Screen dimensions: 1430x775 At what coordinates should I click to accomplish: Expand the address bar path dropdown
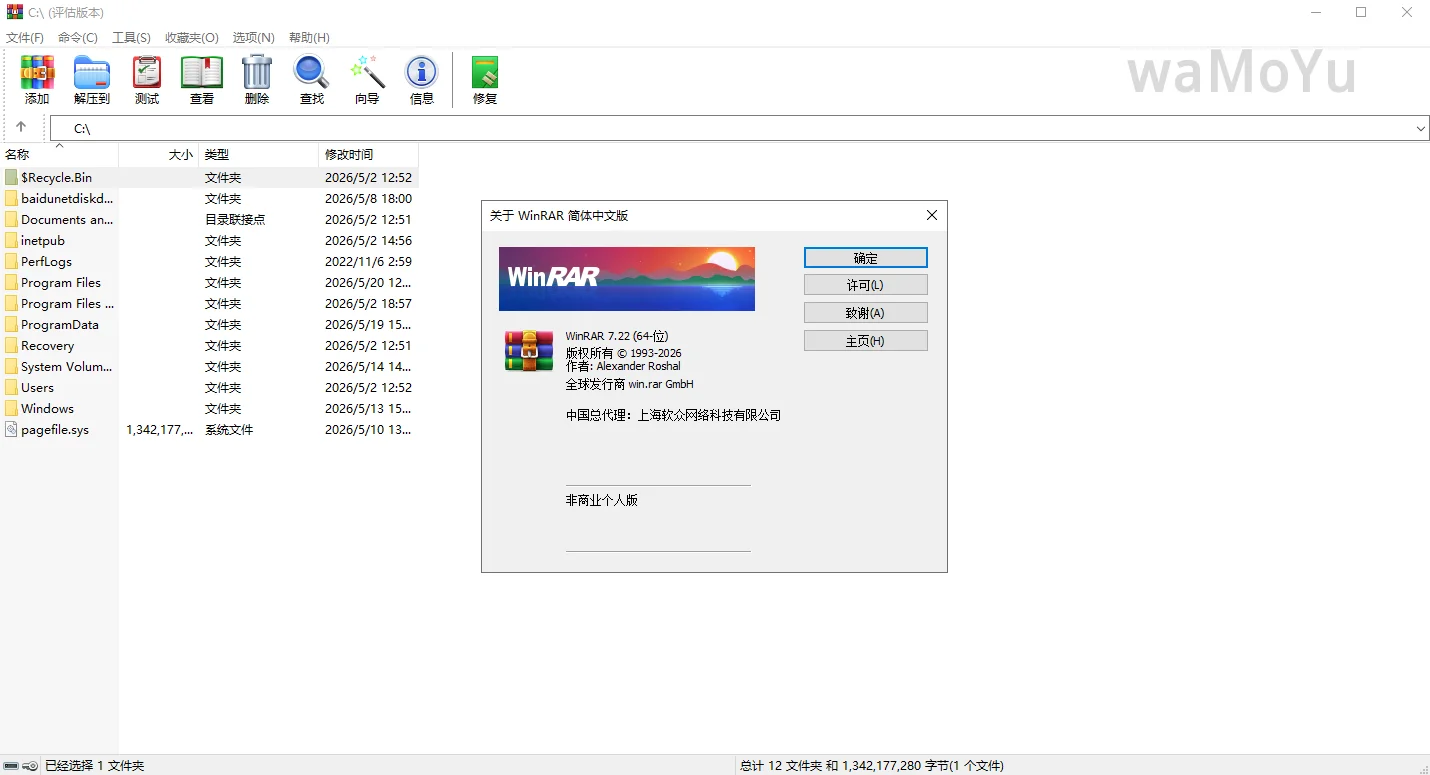coord(1420,128)
